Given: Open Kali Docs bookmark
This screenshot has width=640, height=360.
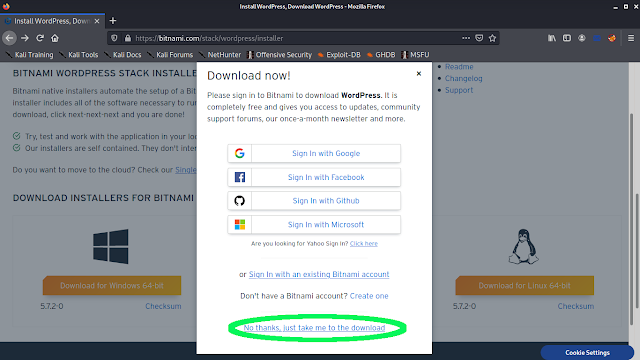Looking at the screenshot, I should point(123,55).
